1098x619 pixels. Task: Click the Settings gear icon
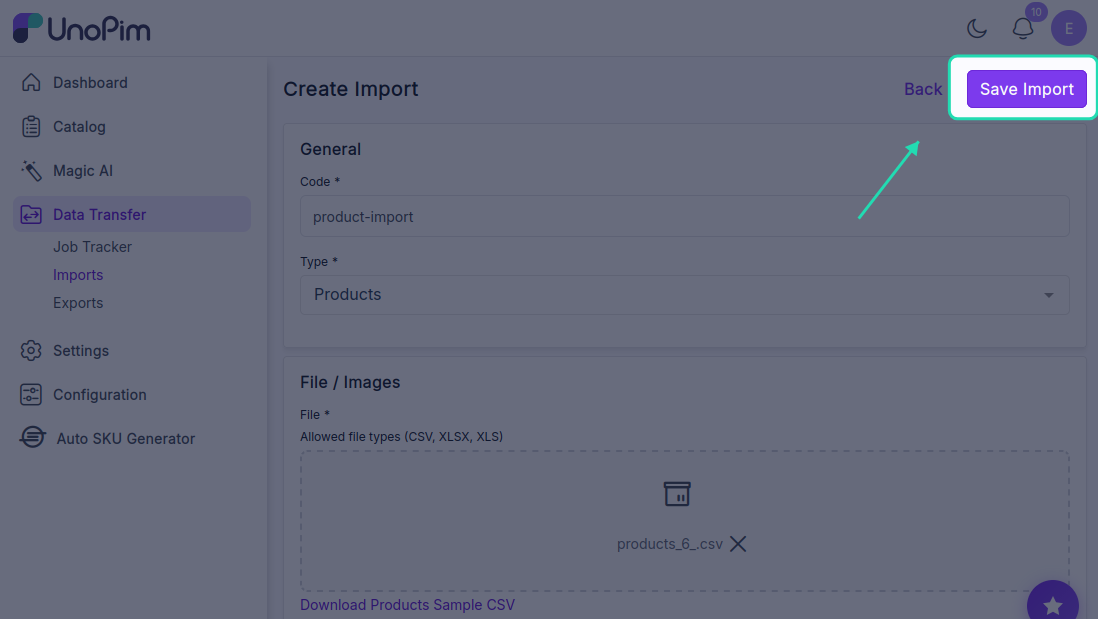tap(31, 351)
